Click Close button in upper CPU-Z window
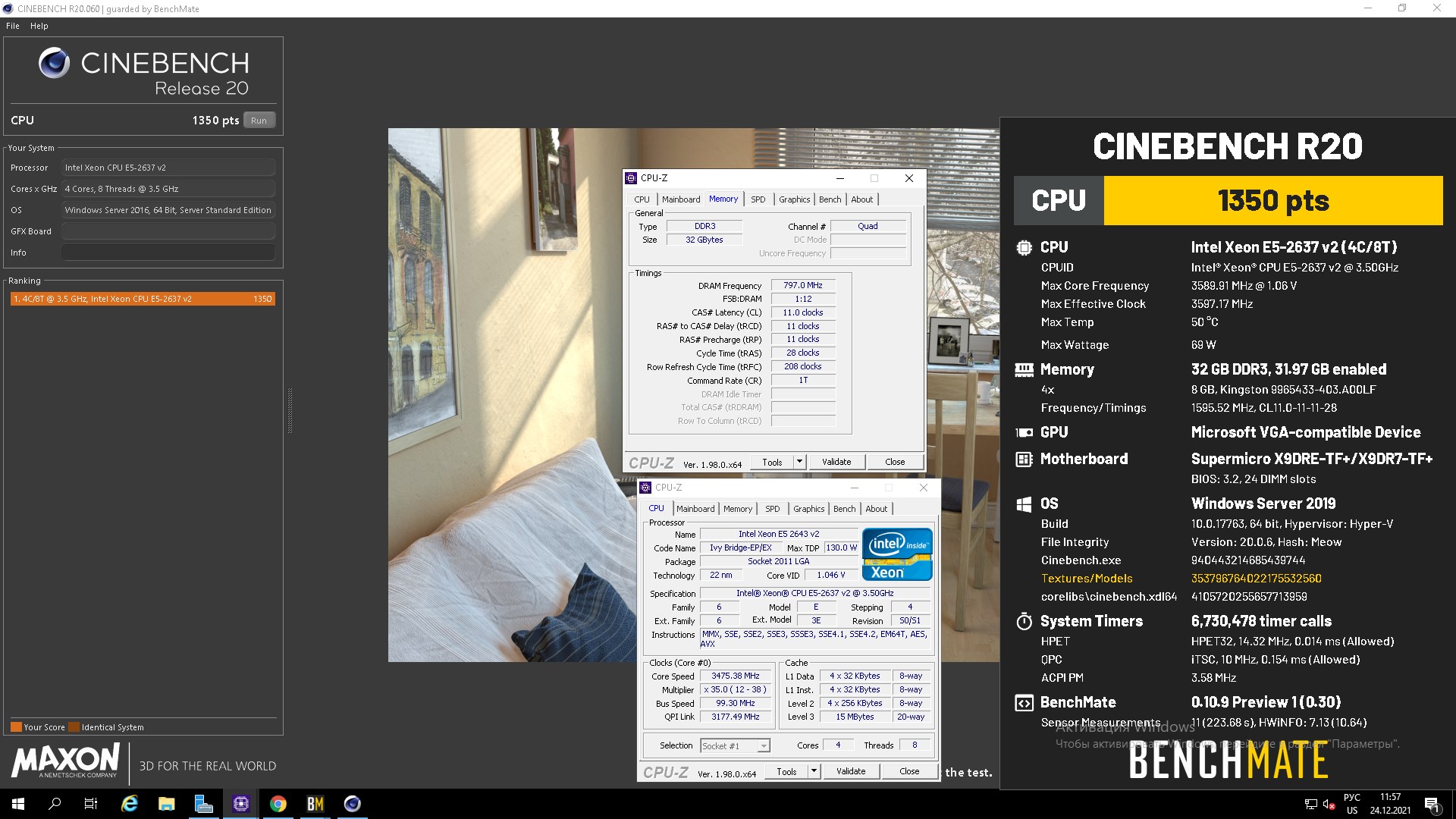 point(895,462)
